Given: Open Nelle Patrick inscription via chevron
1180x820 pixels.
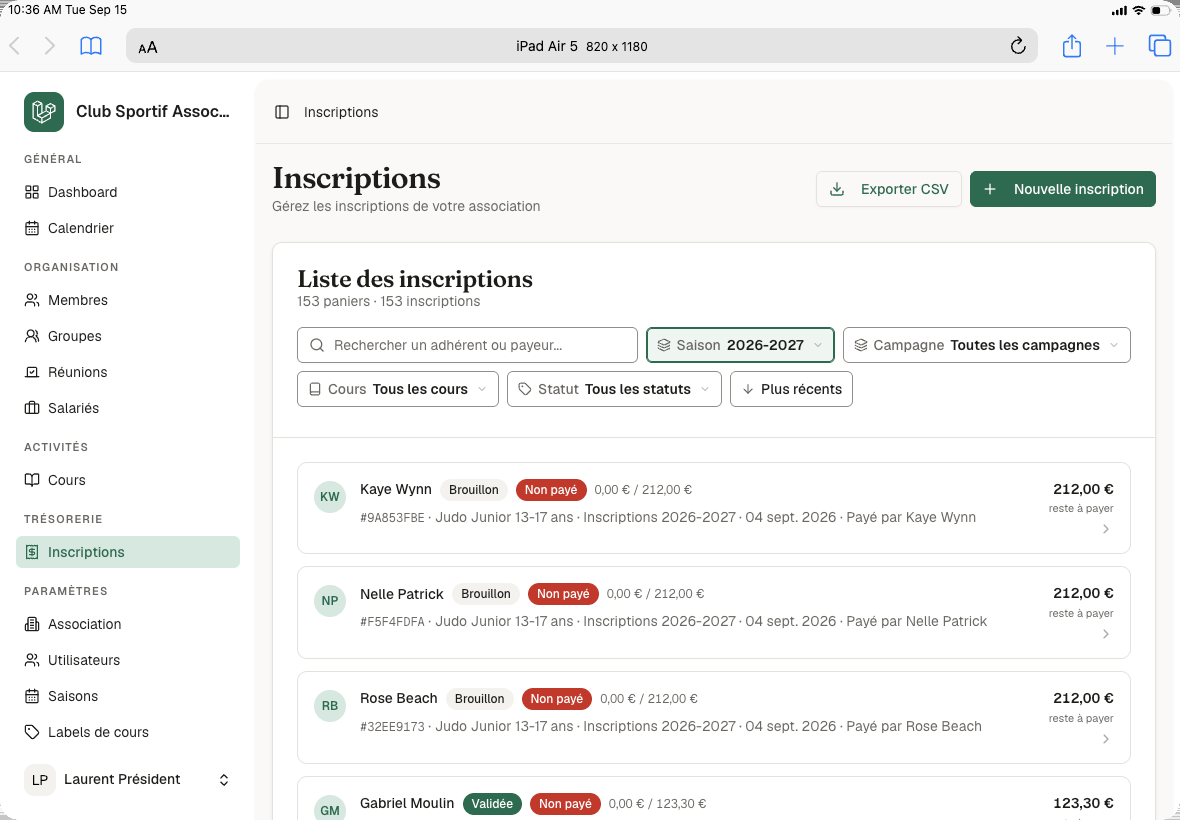Looking at the screenshot, I should 1105,634.
